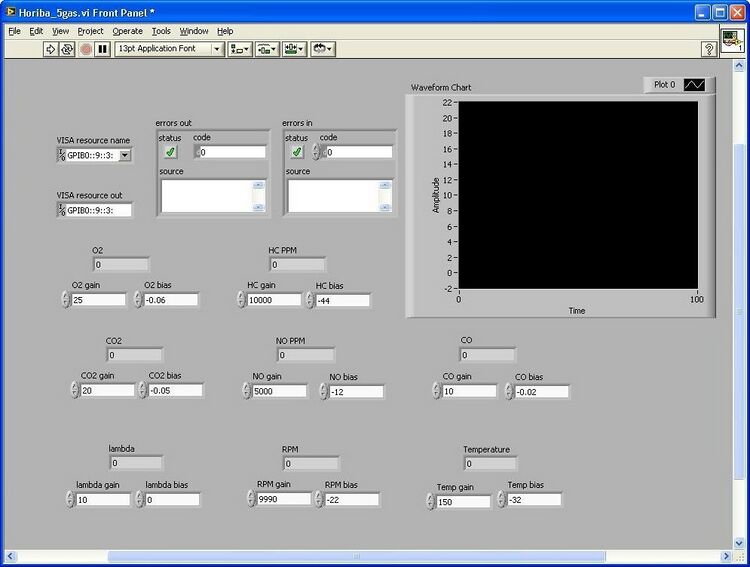Click the HC bias value field
The image size is (750, 567).
coord(342,301)
